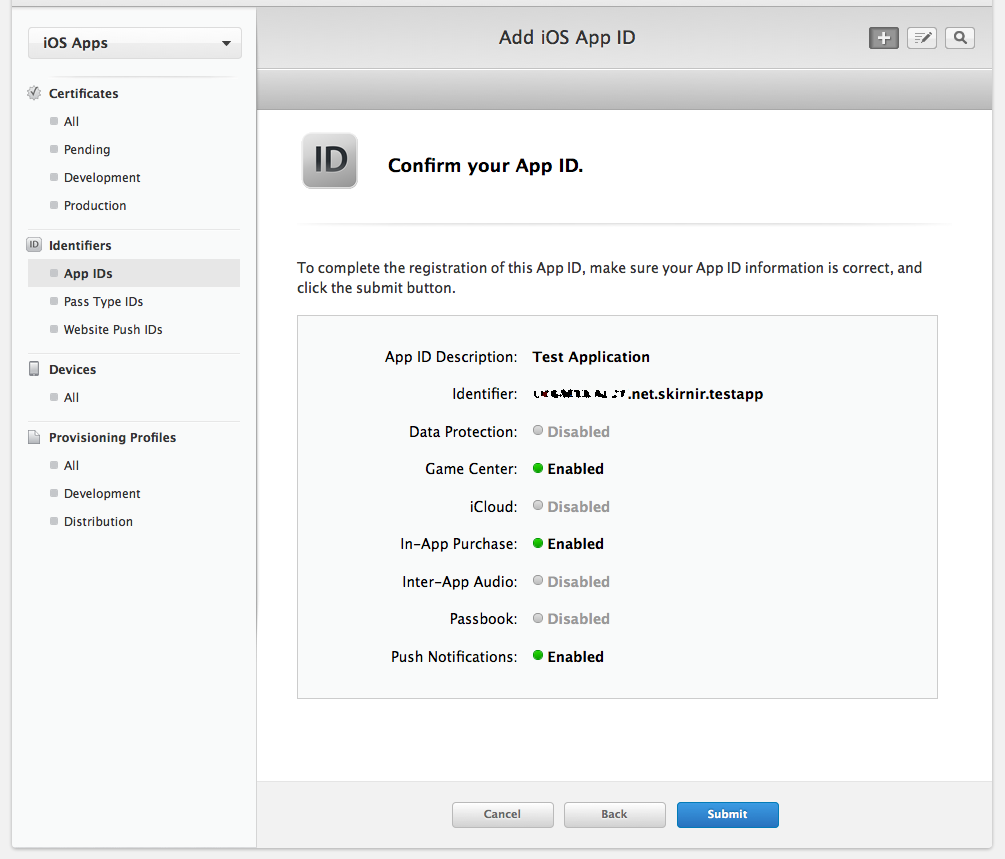Click the Provisioning Profiles document icon
This screenshot has height=859, width=1005.
[34, 437]
